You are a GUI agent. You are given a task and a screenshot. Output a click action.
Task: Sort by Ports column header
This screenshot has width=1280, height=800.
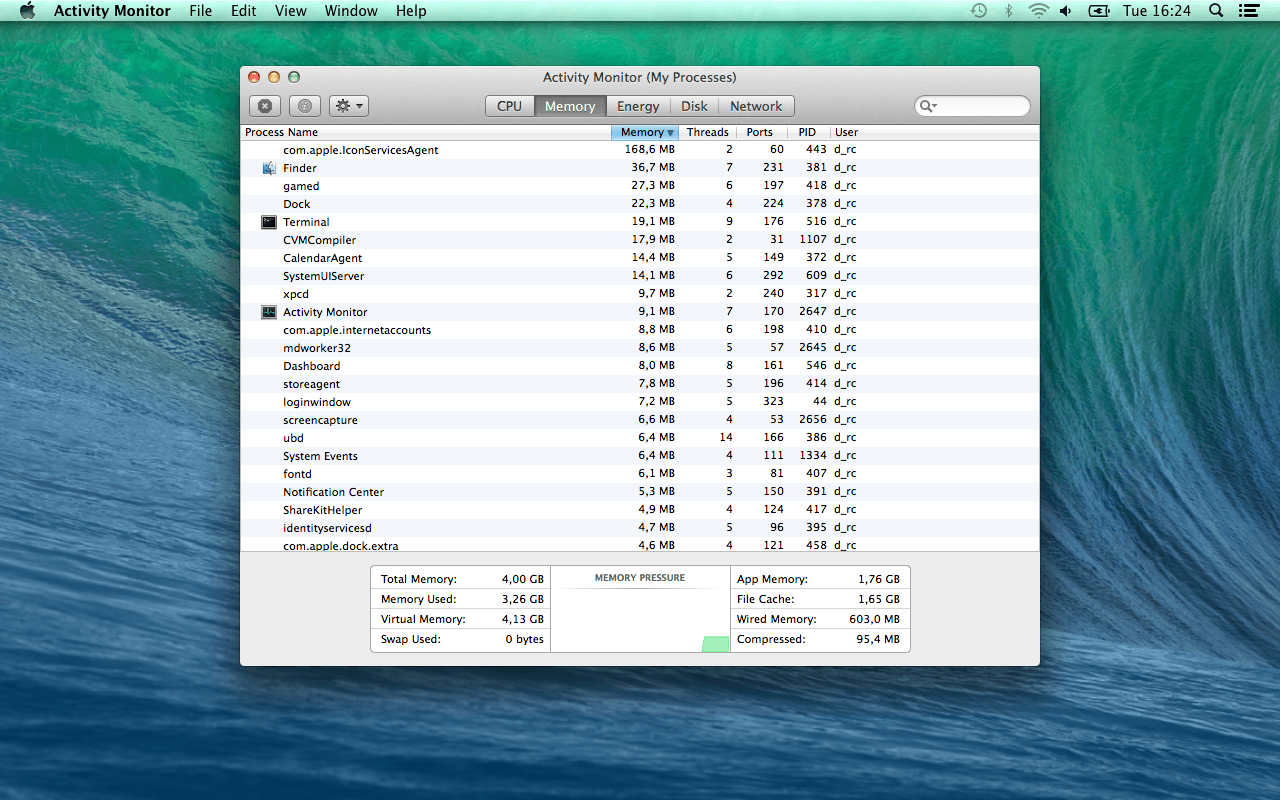click(x=760, y=132)
